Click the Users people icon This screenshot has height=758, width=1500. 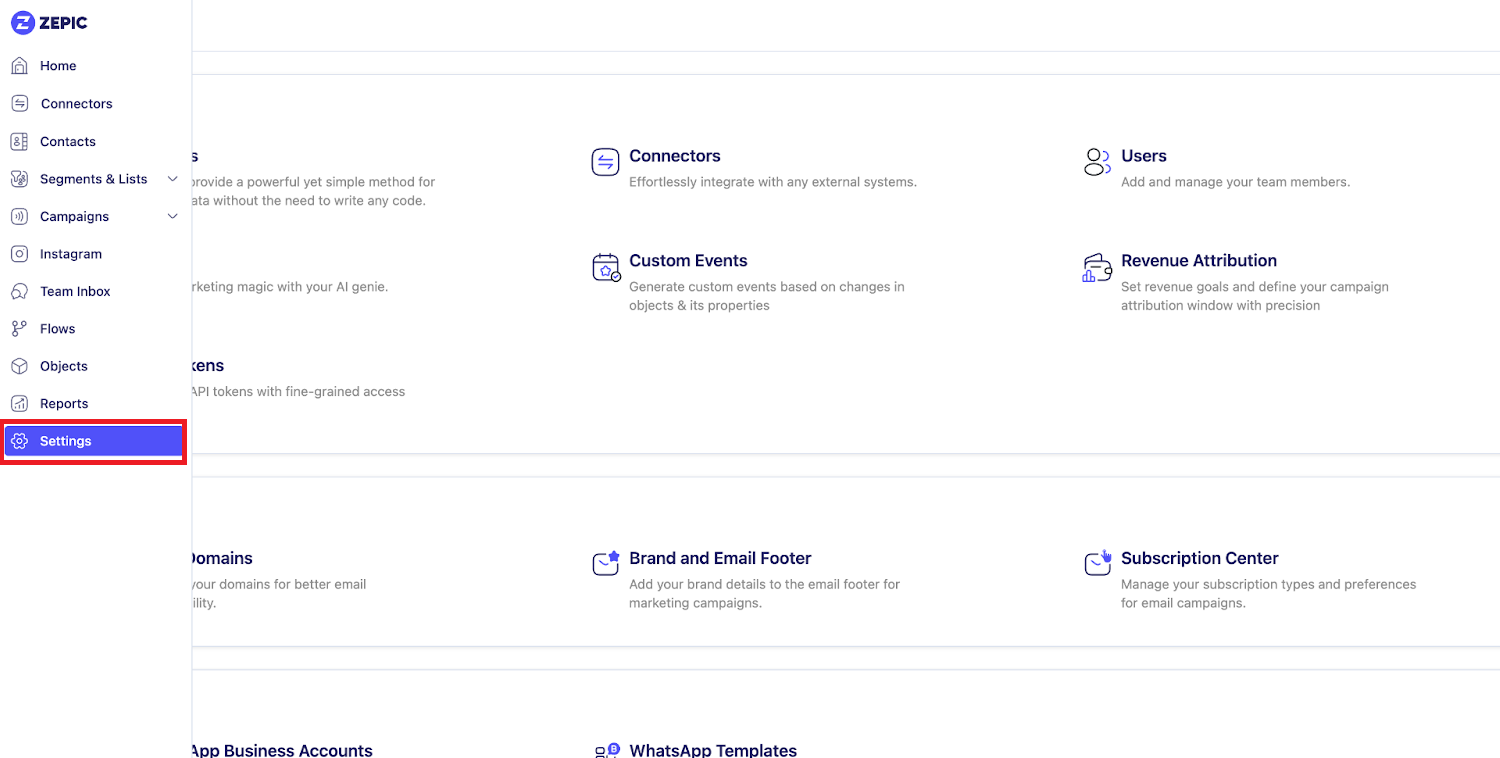[x=1097, y=162]
